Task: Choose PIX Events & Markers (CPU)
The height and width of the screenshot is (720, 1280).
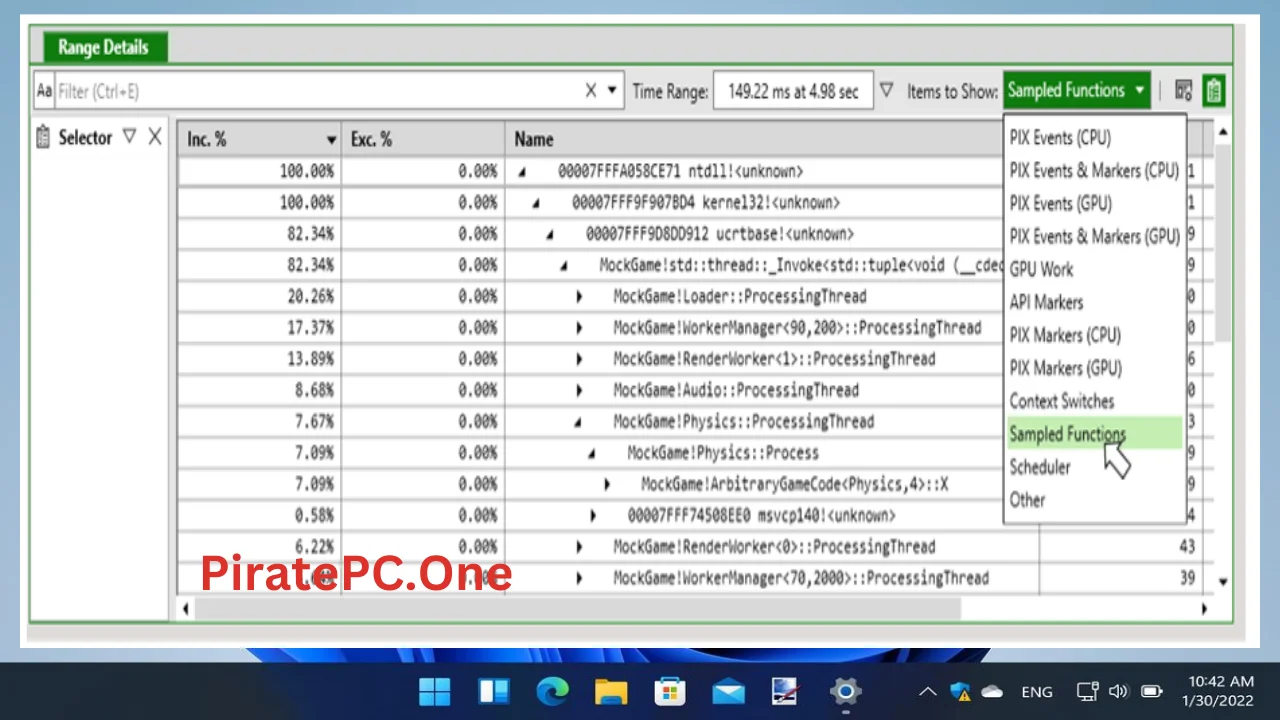Action: pos(1094,170)
